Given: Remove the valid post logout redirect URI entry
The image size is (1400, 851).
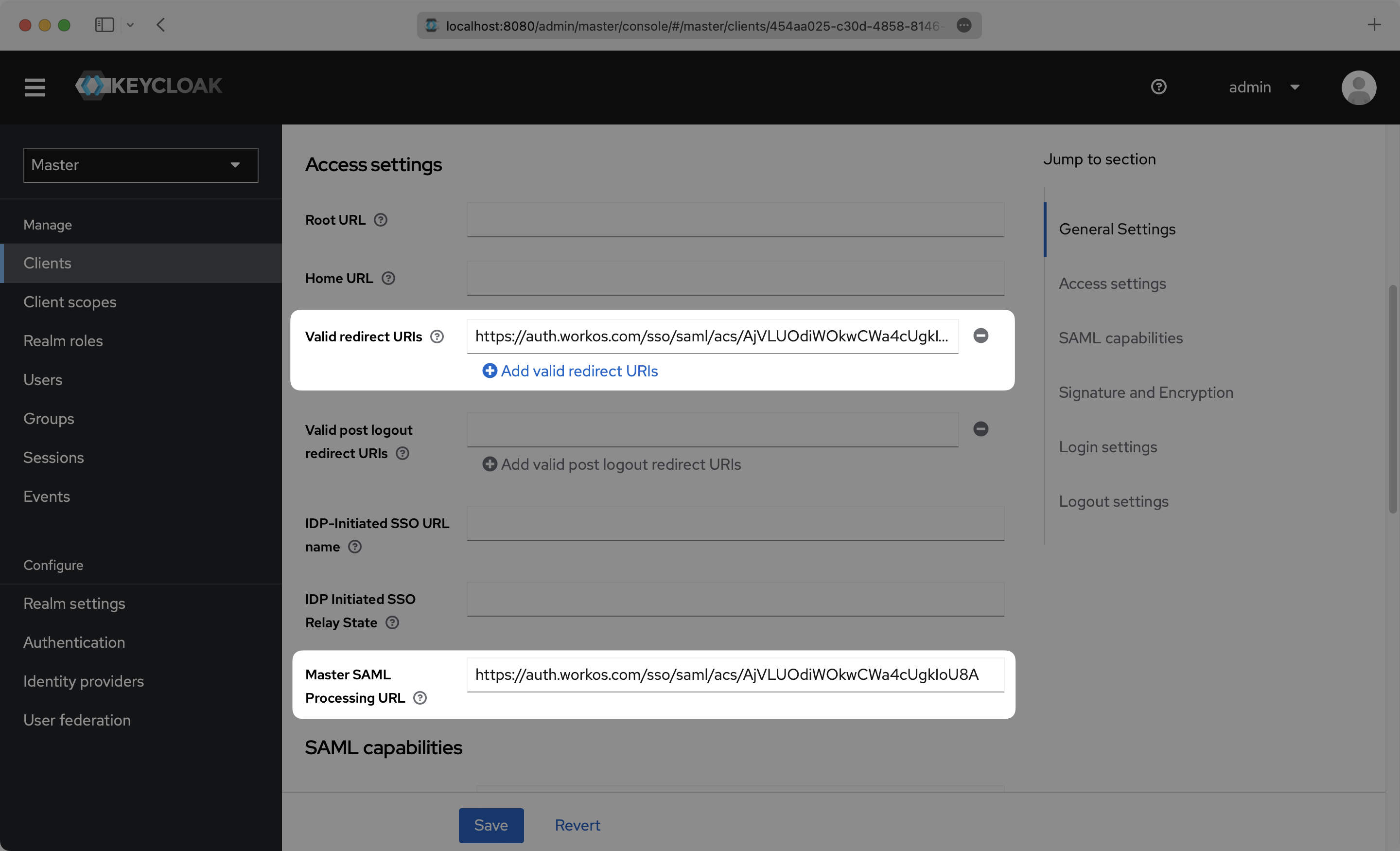Looking at the screenshot, I should [x=980, y=429].
